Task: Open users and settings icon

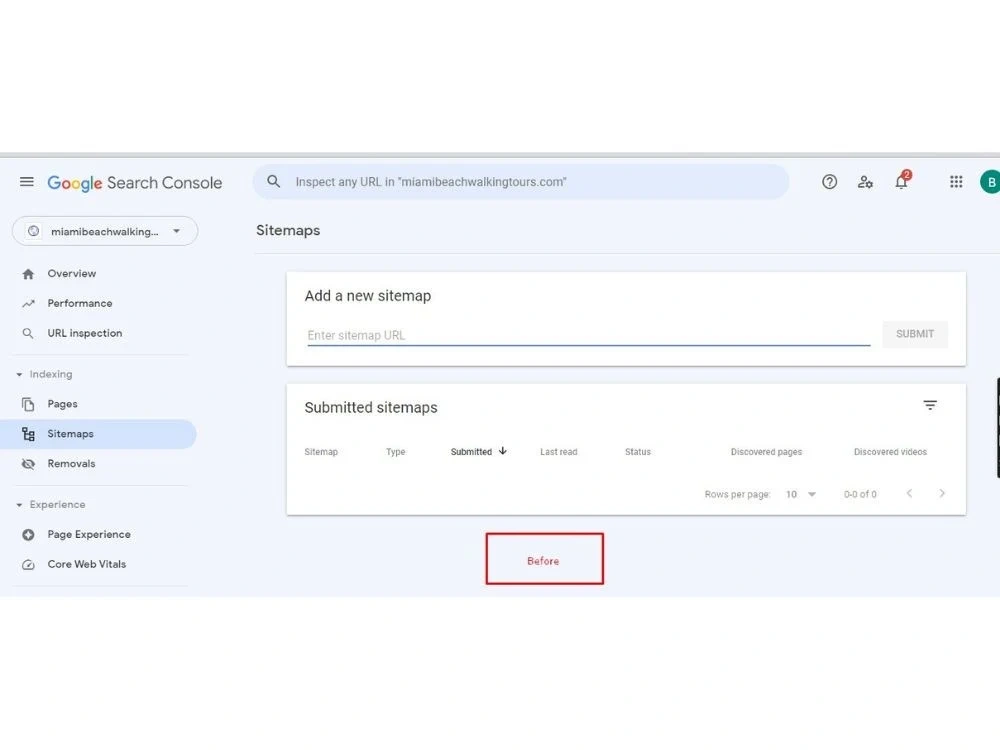Action: [865, 182]
